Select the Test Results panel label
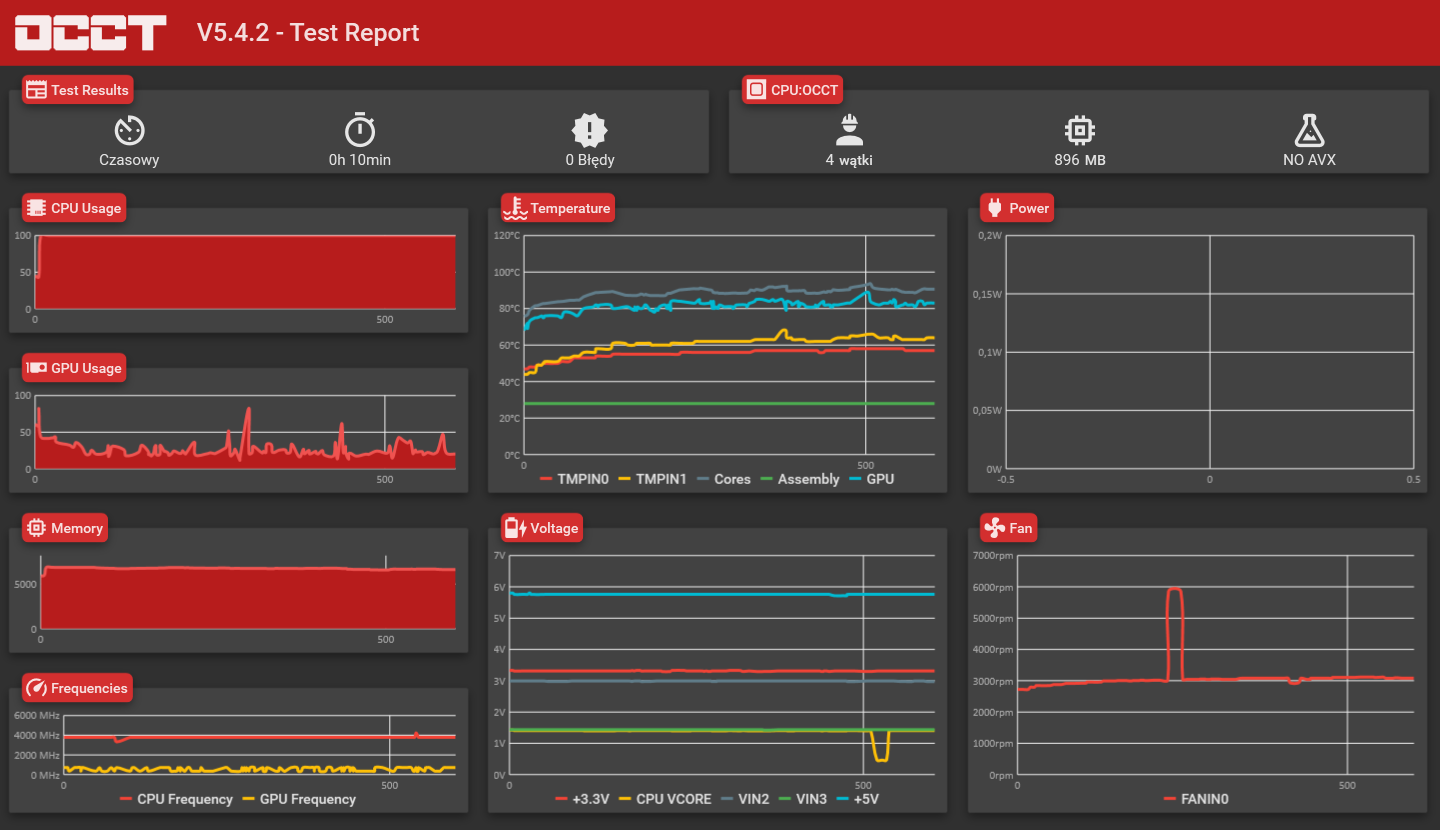The width and height of the screenshot is (1440, 830). [78, 90]
